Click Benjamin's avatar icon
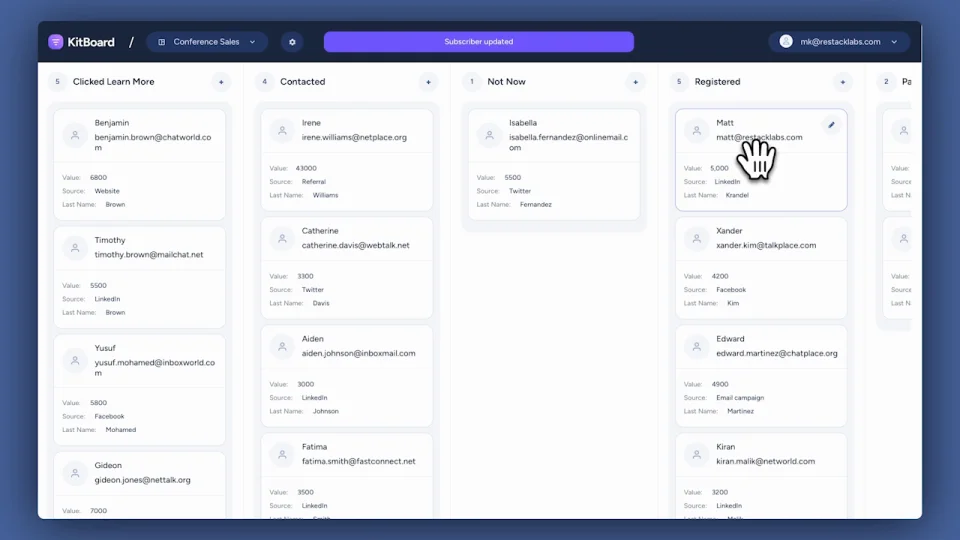The width and height of the screenshot is (960, 540). point(75,136)
